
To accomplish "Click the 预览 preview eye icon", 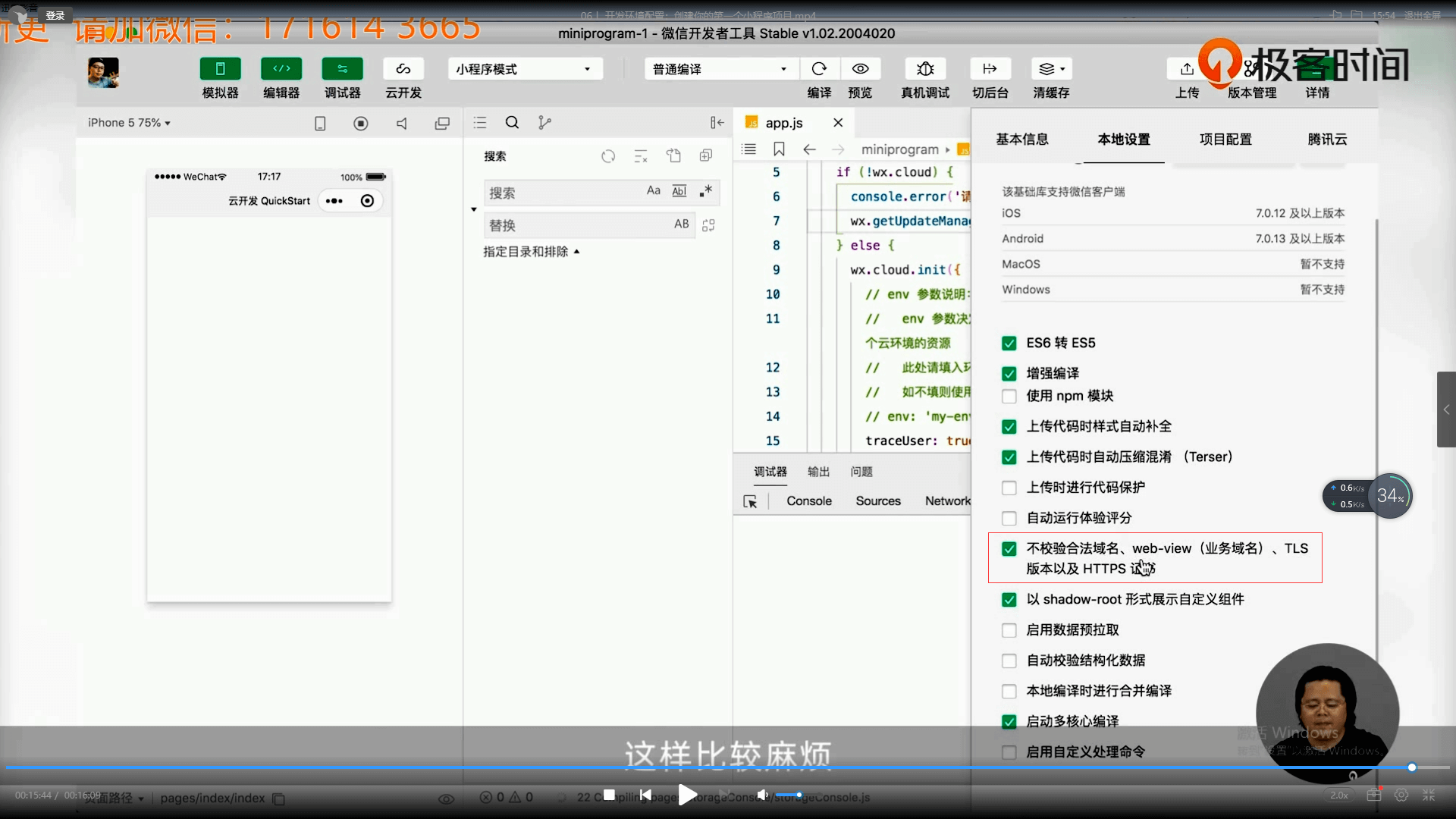I will 860,69.
